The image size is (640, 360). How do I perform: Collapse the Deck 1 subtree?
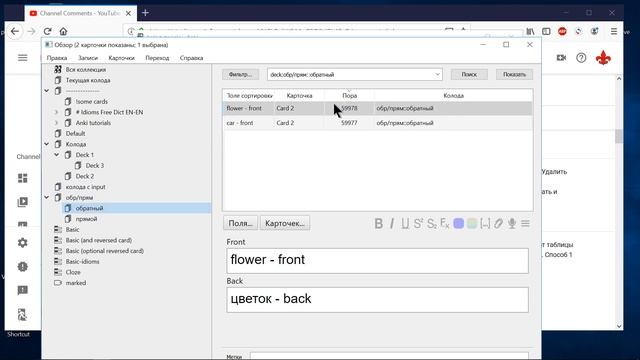click(56, 155)
